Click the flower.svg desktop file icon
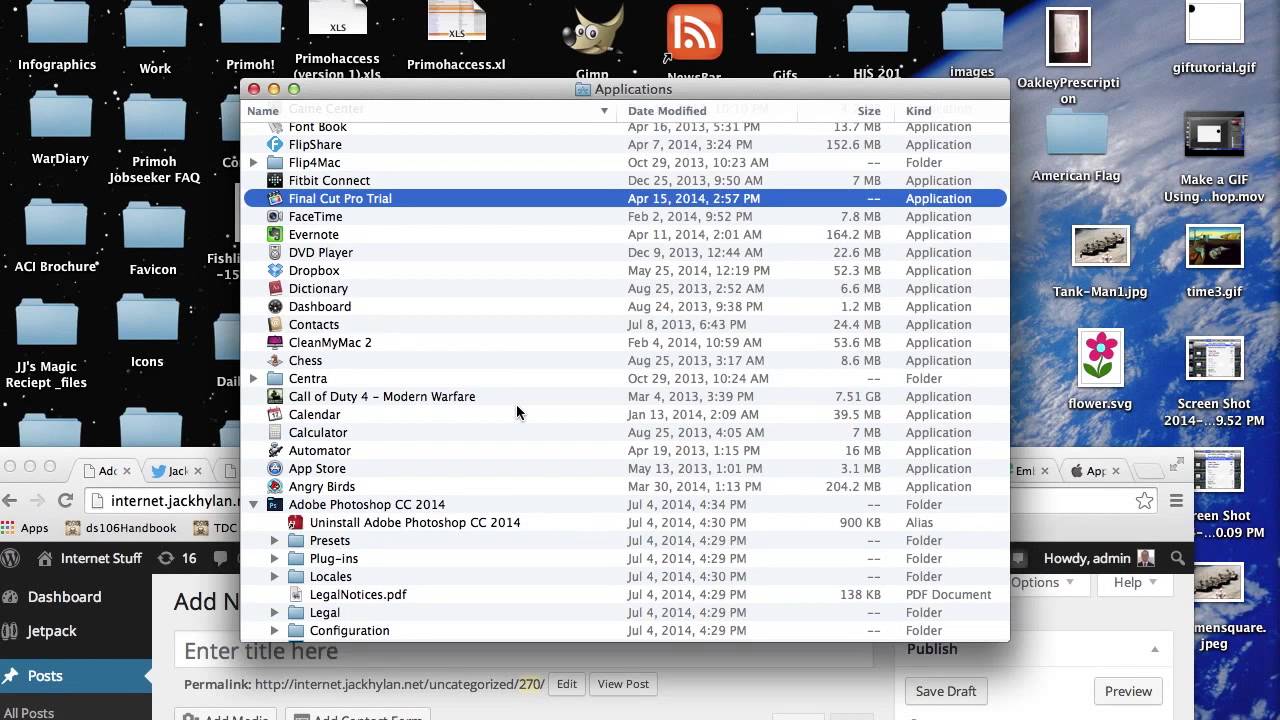The width and height of the screenshot is (1280, 720). (x=1100, y=358)
